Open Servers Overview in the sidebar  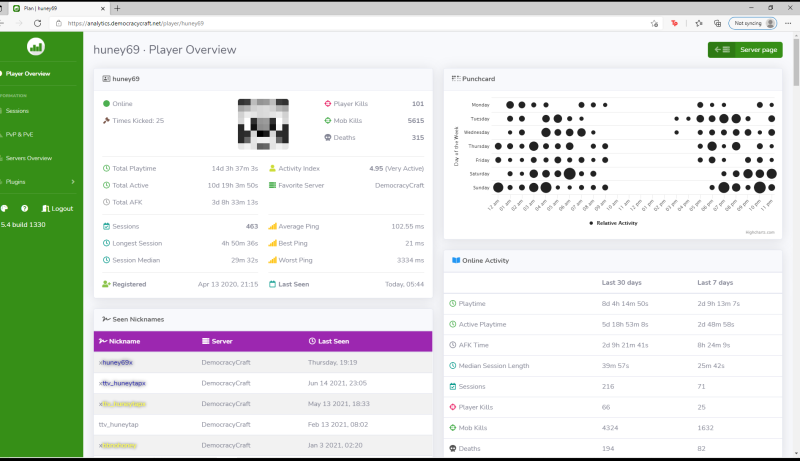[29, 158]
